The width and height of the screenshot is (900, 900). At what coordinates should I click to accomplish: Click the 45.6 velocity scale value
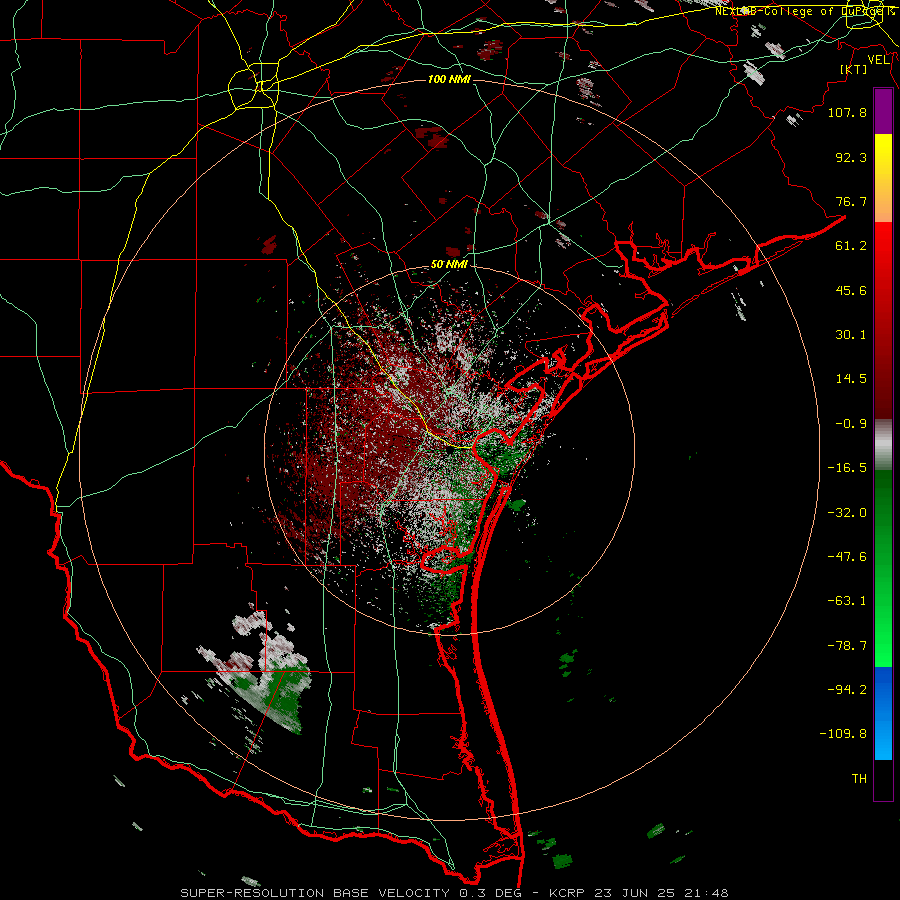(x=851, y=290)
